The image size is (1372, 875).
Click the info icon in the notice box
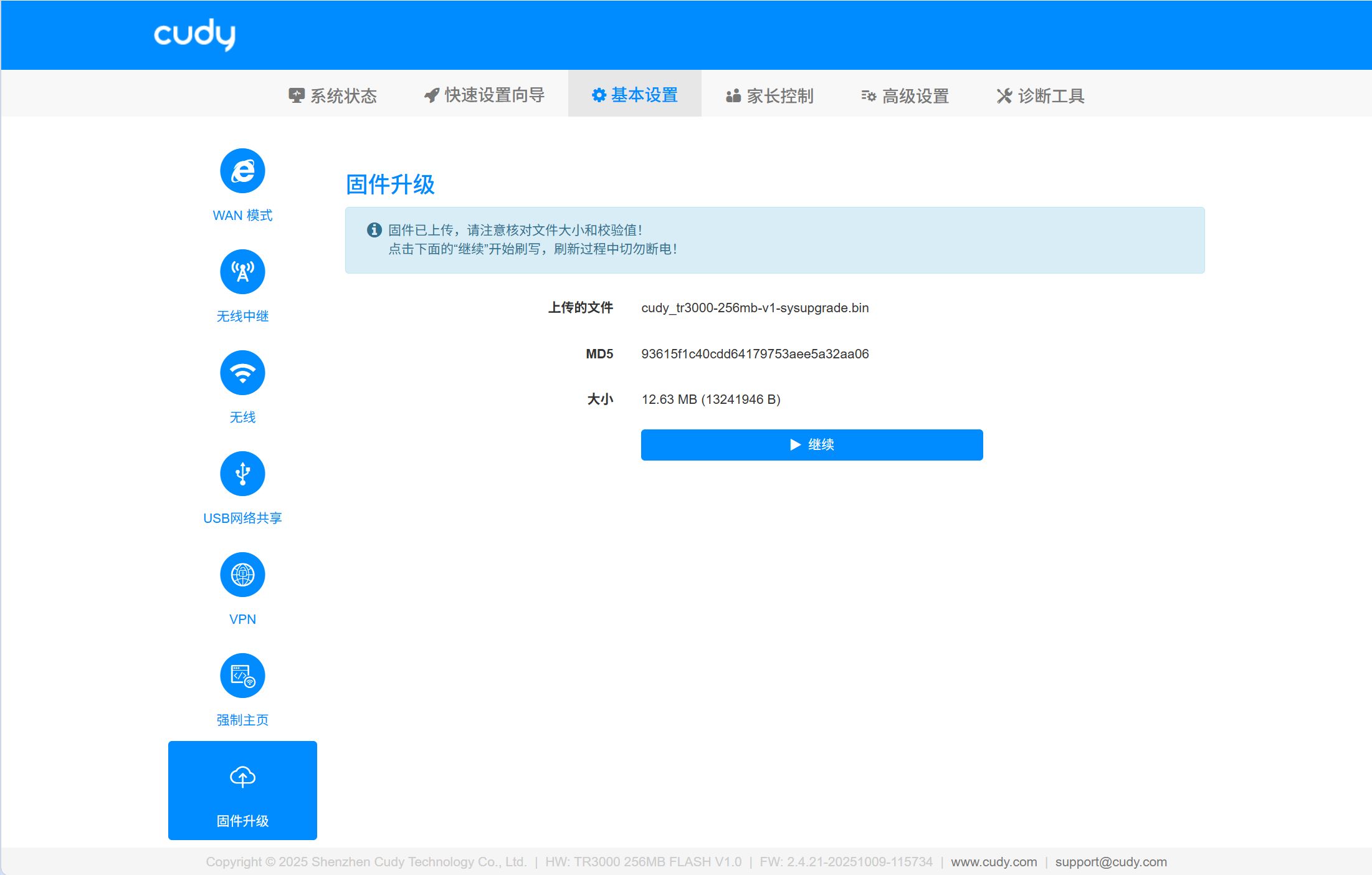pyautogui.click(x=374, y=230)
